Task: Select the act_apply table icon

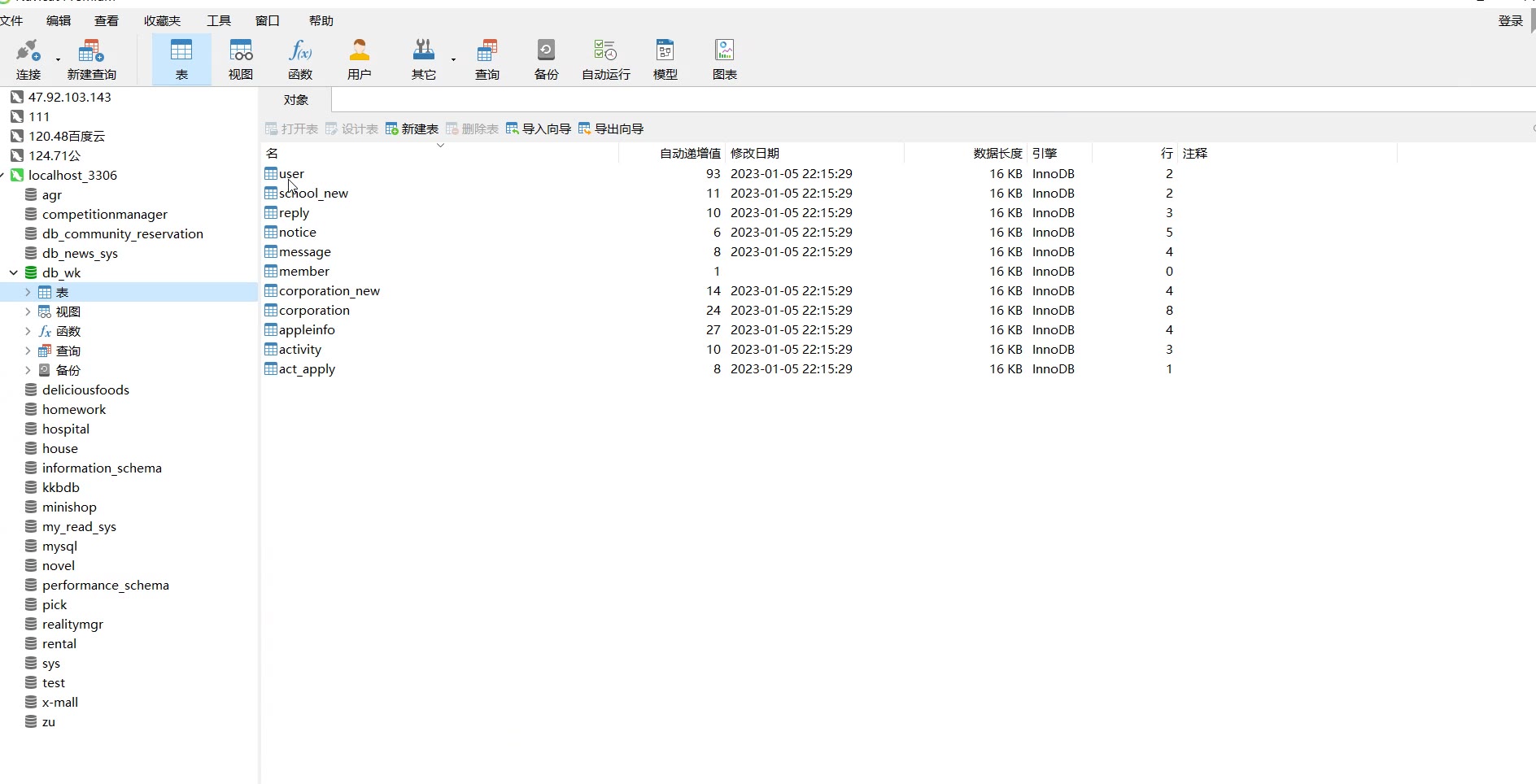Action: click(x=271, y=368)
